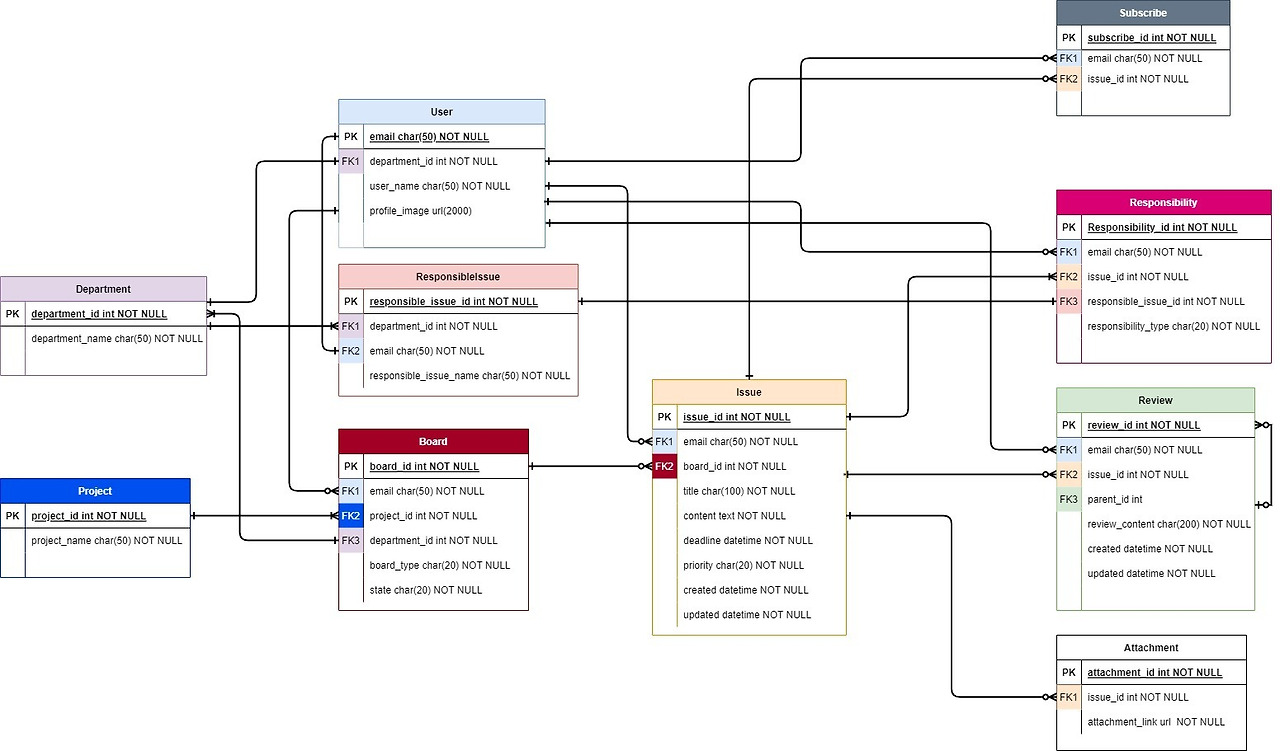Click project_id primary key in Project table
The image size is (1280, 751).
pyautogui.click(x=95, y=516)
